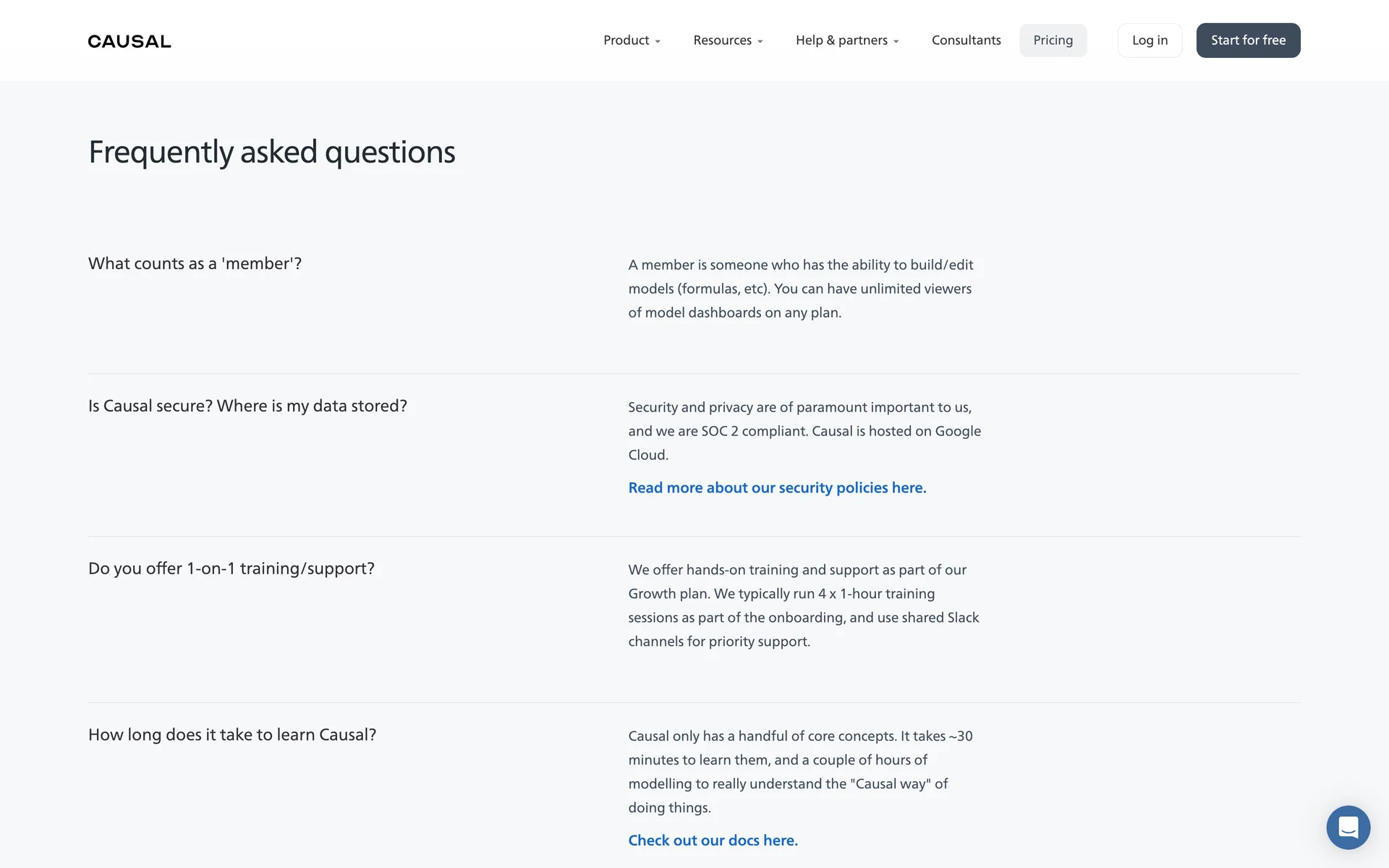Expand the Resources dropdown menu
The image size is (1389, 868).
click(x=722, y=41)
